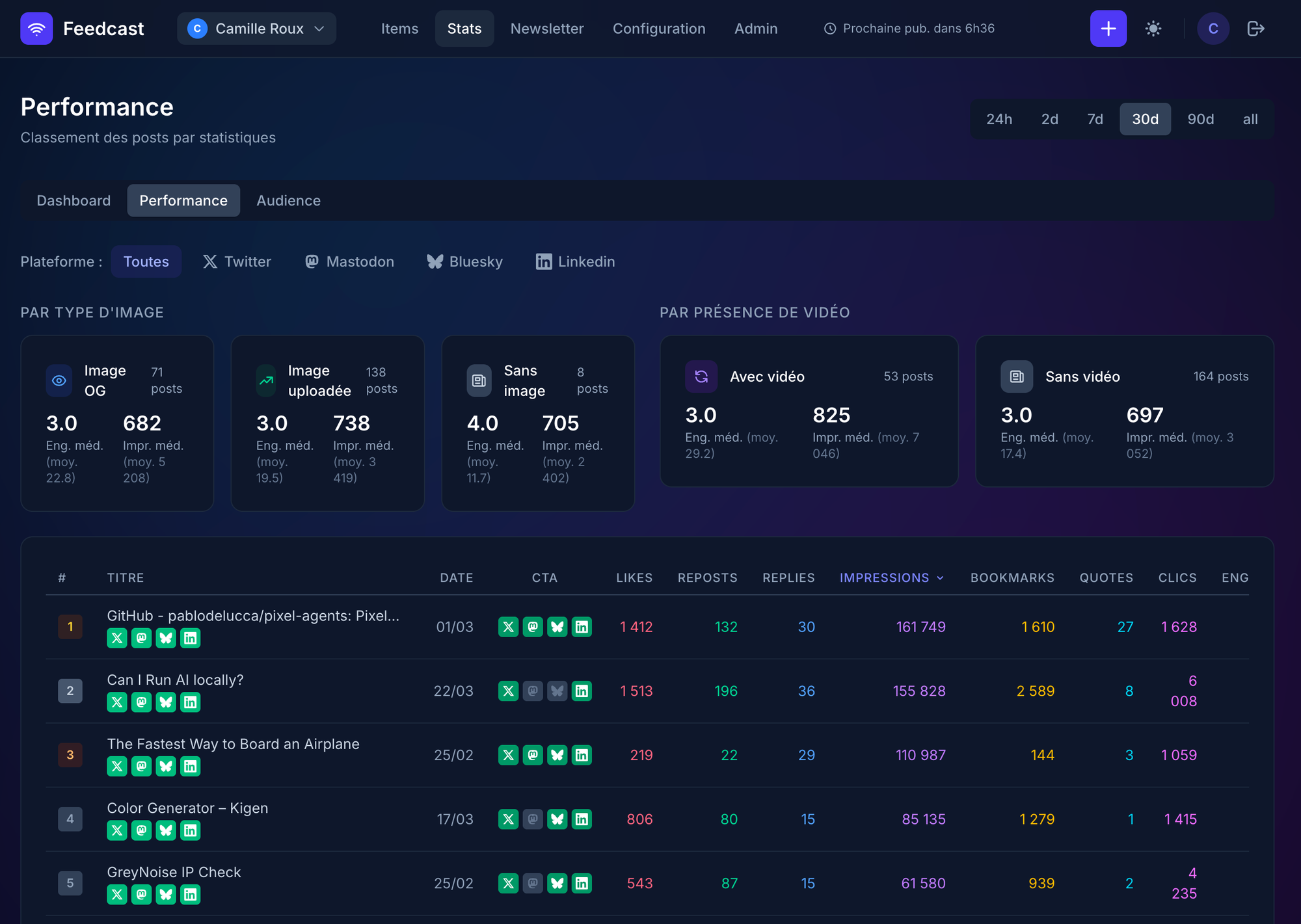Sort table by Likes column header
This screenshot has width=1301, height=924.
click(x=634, y=578)
